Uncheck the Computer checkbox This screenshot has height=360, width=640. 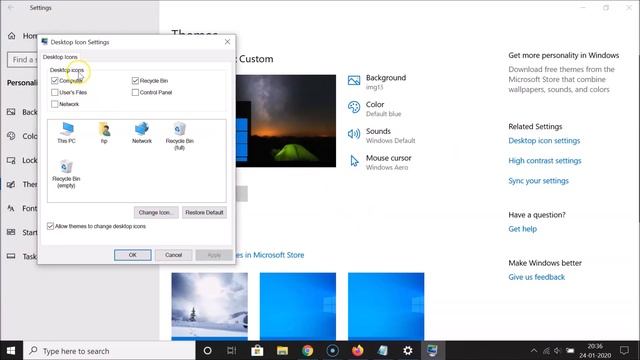pyautogui.click(x=55, y=81)
